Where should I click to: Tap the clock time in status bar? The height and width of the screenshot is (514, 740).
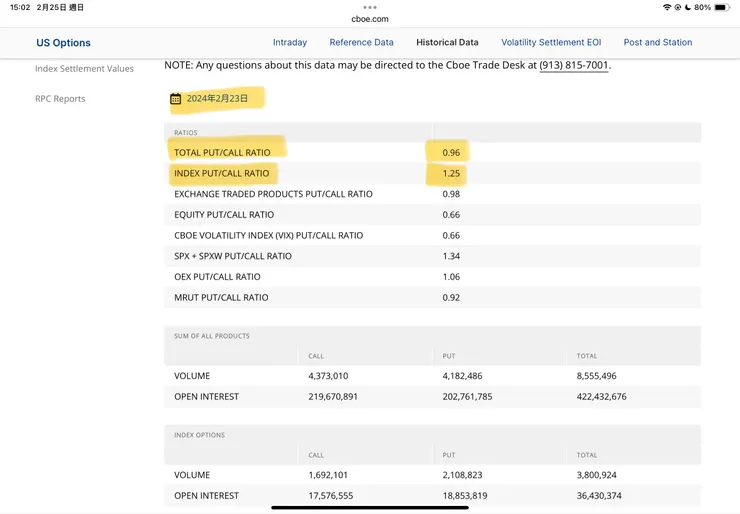pyautogui.click(x=20, y=7)
